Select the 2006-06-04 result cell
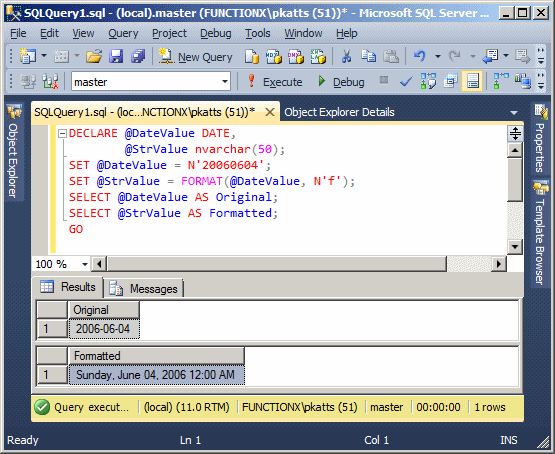Image resolution: width=555 pixels, height=454 pixels. pyautogui.click(x=104, y=329)
